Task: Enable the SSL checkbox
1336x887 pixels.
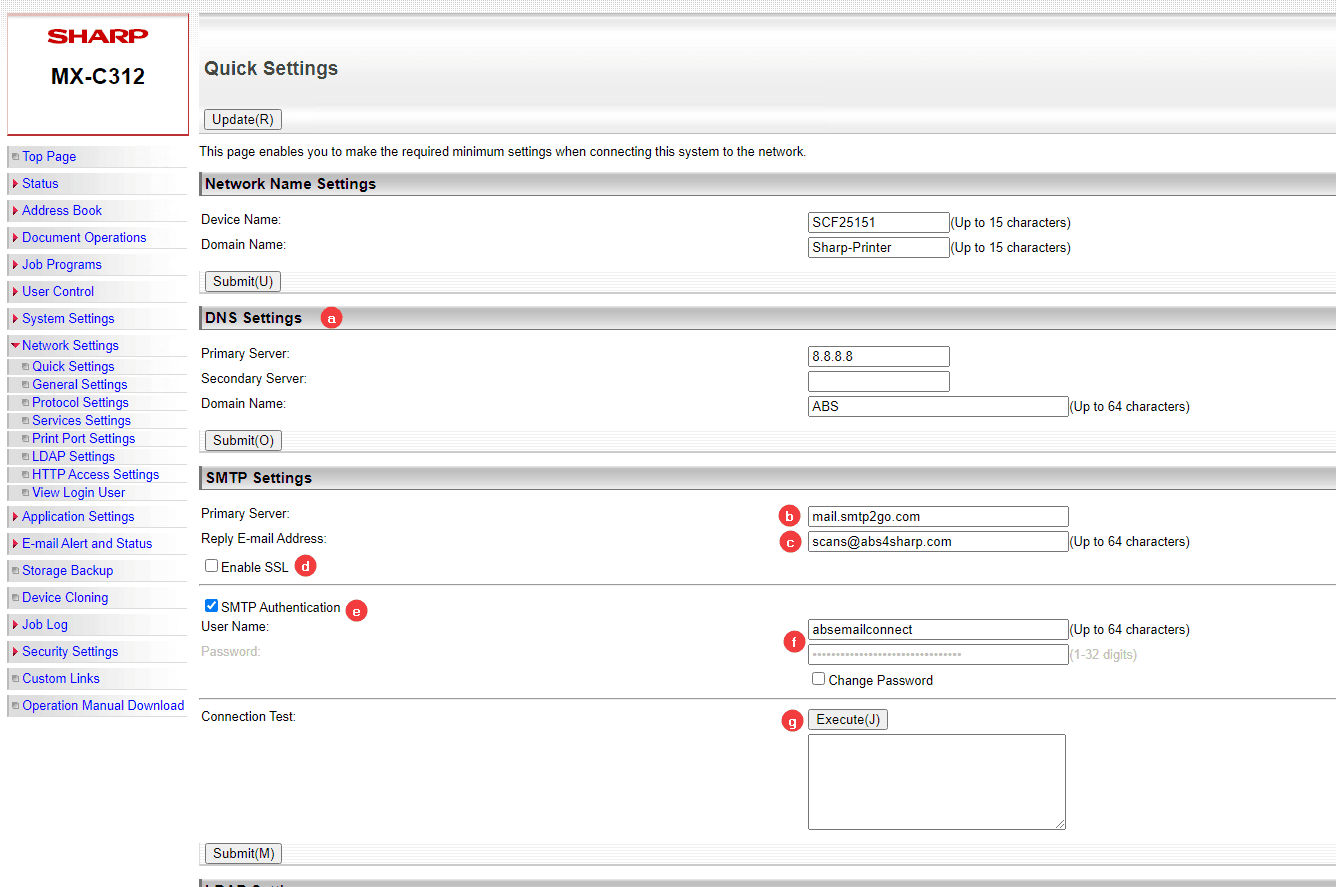Action: tap(212, 566)
